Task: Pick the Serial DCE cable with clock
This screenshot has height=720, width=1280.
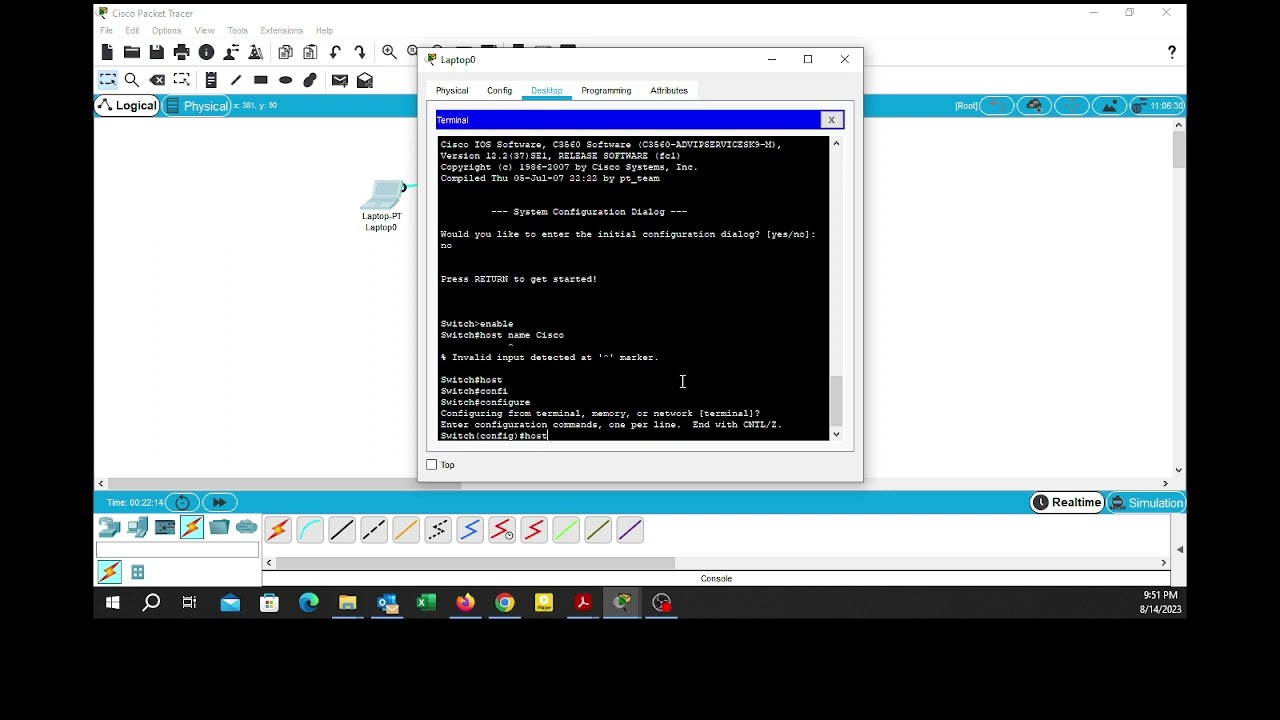Action: (502, 530)
